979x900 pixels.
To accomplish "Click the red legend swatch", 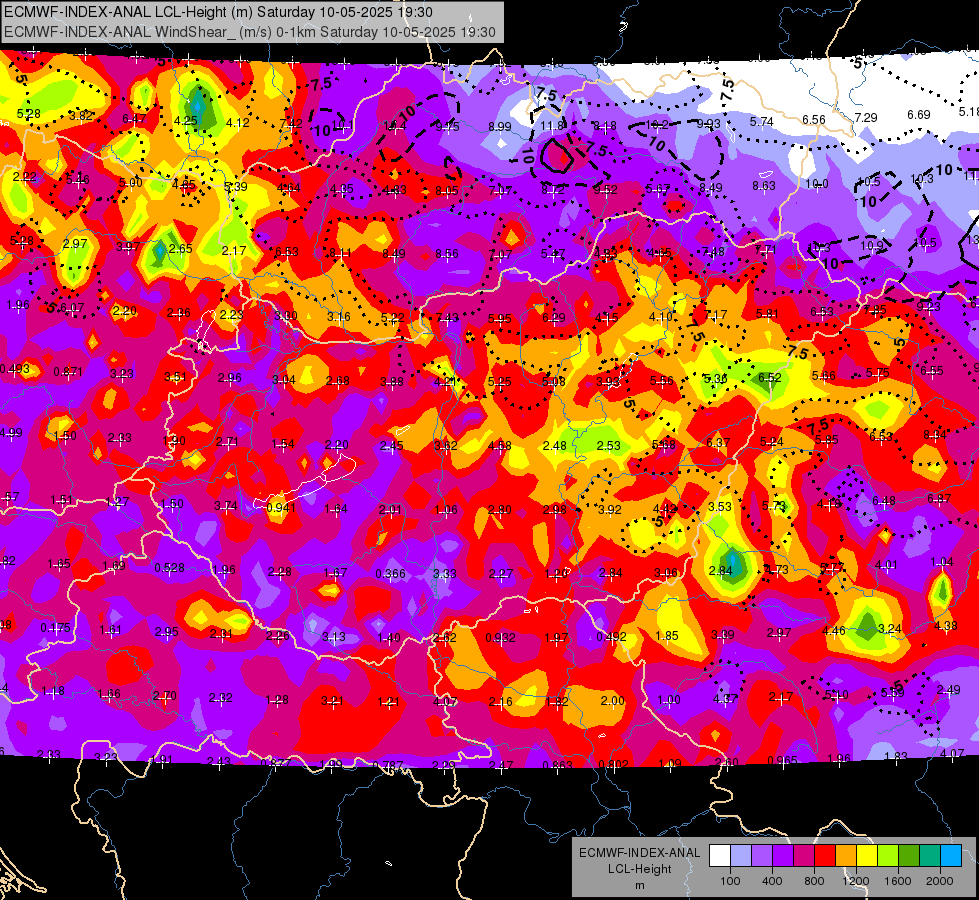I will coord(825,856).
